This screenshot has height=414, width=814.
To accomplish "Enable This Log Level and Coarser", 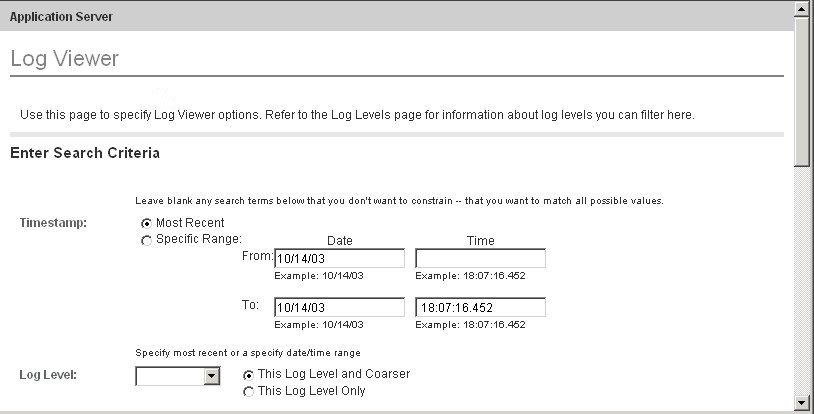I will coord(248,375).
